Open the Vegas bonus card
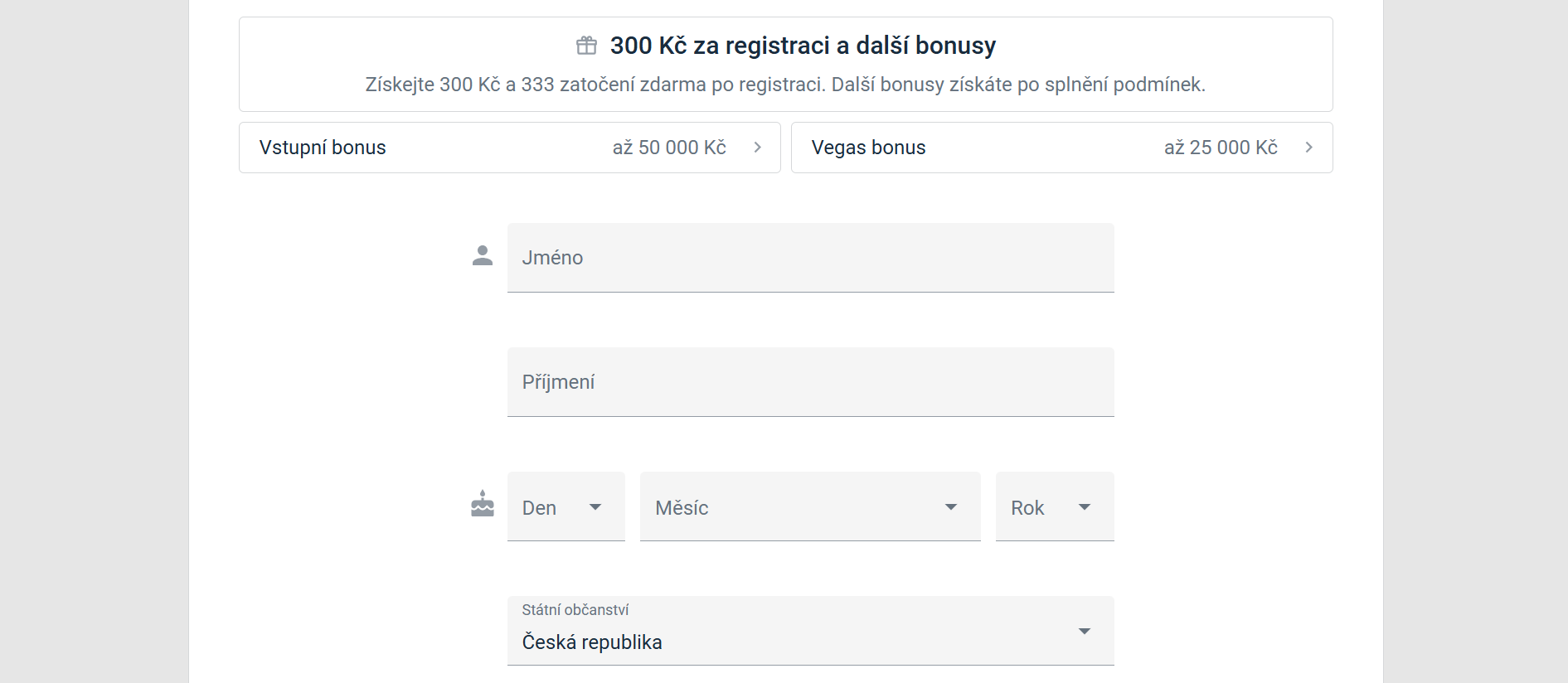This screenshot has width=1568, height=683. (x=1062, y=148)
